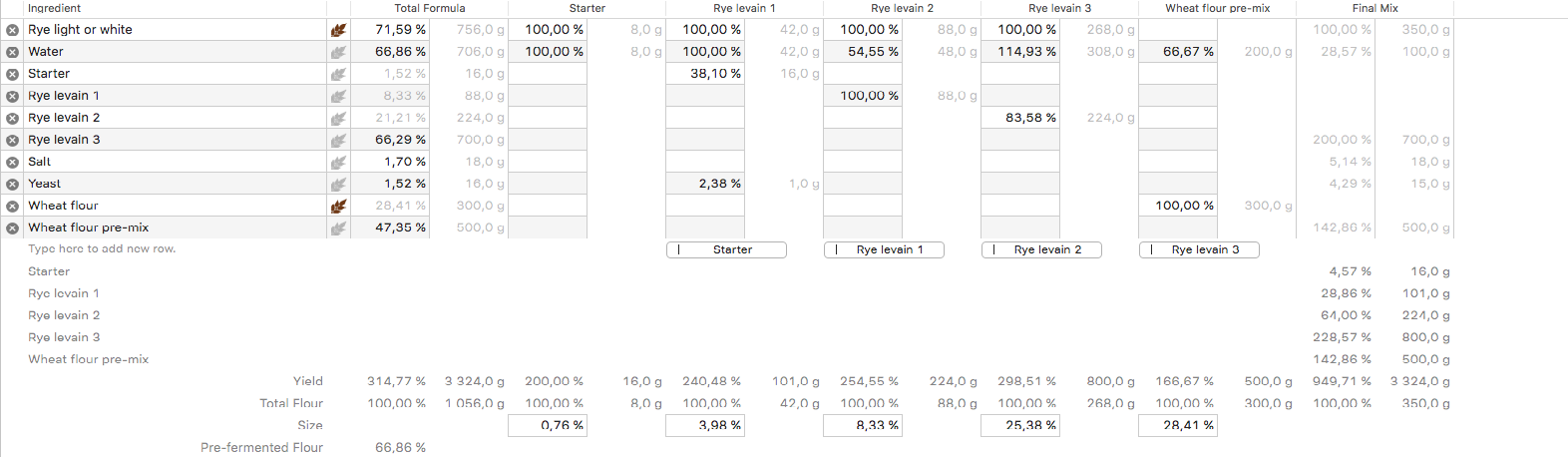
Task: Toggle the flour marker for Rye light or white
Action: point(338,30)
